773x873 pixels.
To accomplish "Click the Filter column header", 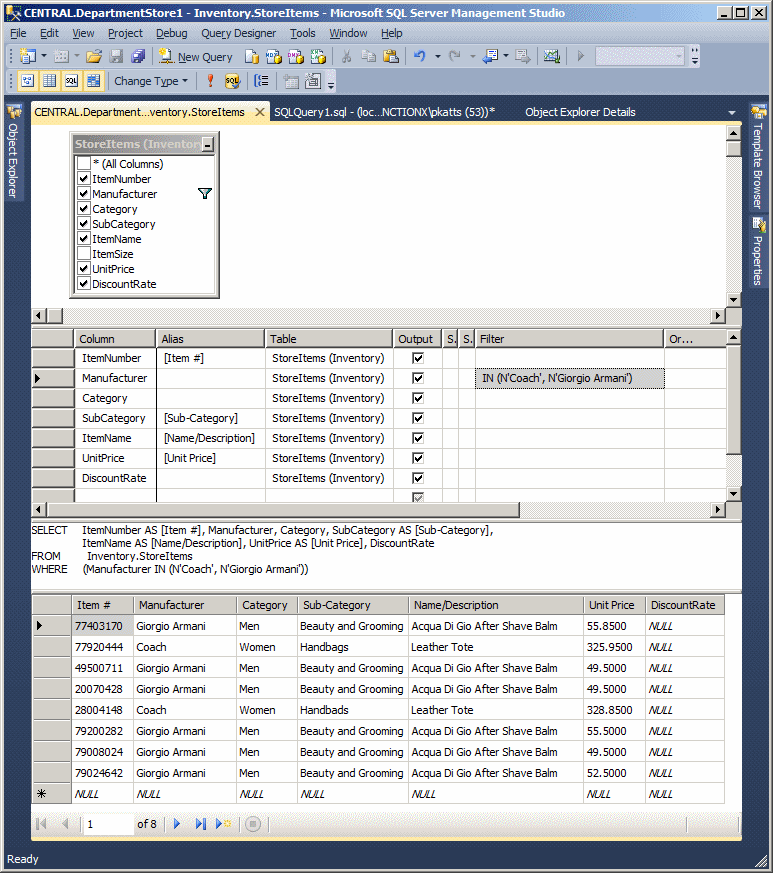I will pos(569,339).
